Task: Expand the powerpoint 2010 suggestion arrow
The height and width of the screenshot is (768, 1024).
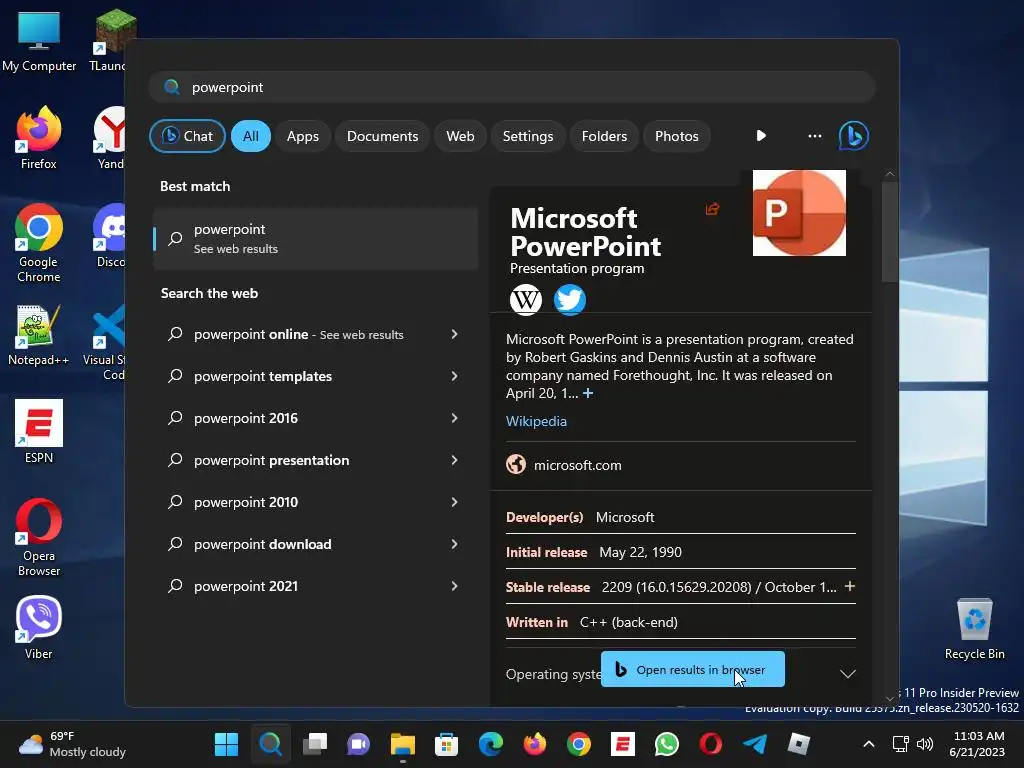Action: click(455, 502)
